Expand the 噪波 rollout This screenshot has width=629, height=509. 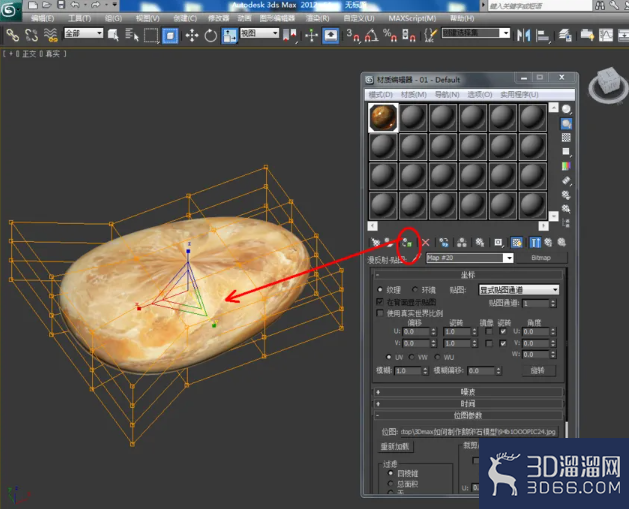[468, 392]
